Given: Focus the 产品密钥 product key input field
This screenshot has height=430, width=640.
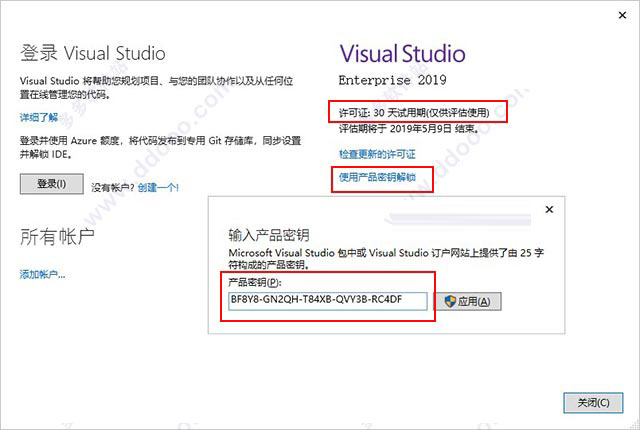Looking at the screenshot, I should [x=328, y=301].
